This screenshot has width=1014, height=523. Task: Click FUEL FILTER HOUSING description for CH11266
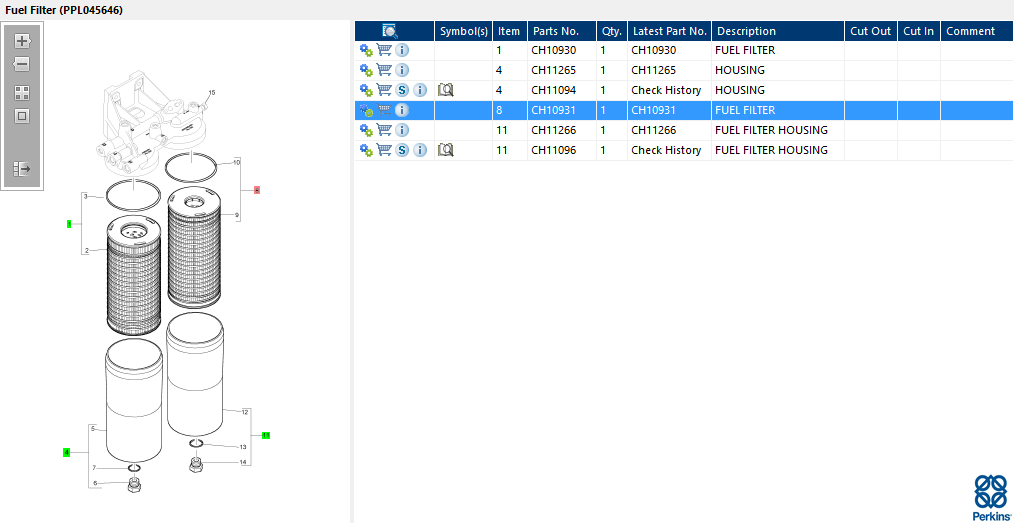[x=771, y=130]
